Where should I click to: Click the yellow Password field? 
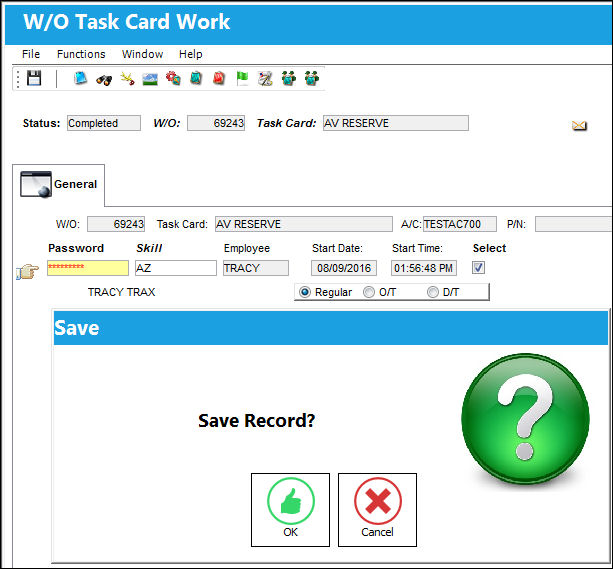click(x=88, y=268)
